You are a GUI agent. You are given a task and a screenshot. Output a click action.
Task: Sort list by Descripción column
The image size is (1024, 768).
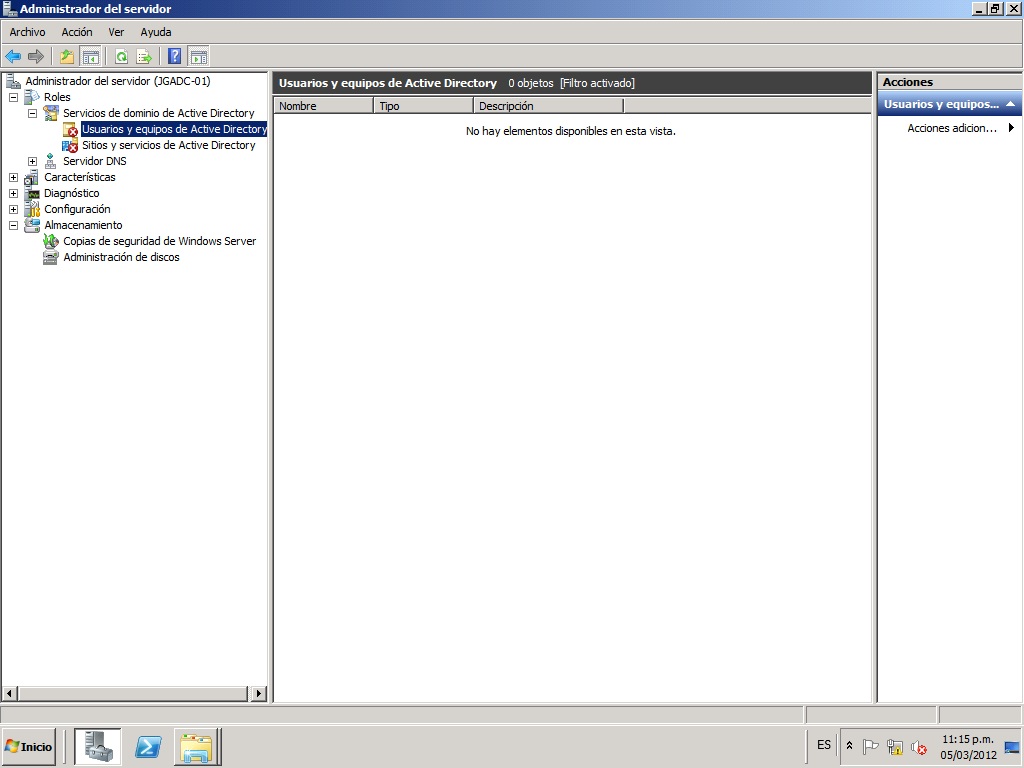coord(548,106)
